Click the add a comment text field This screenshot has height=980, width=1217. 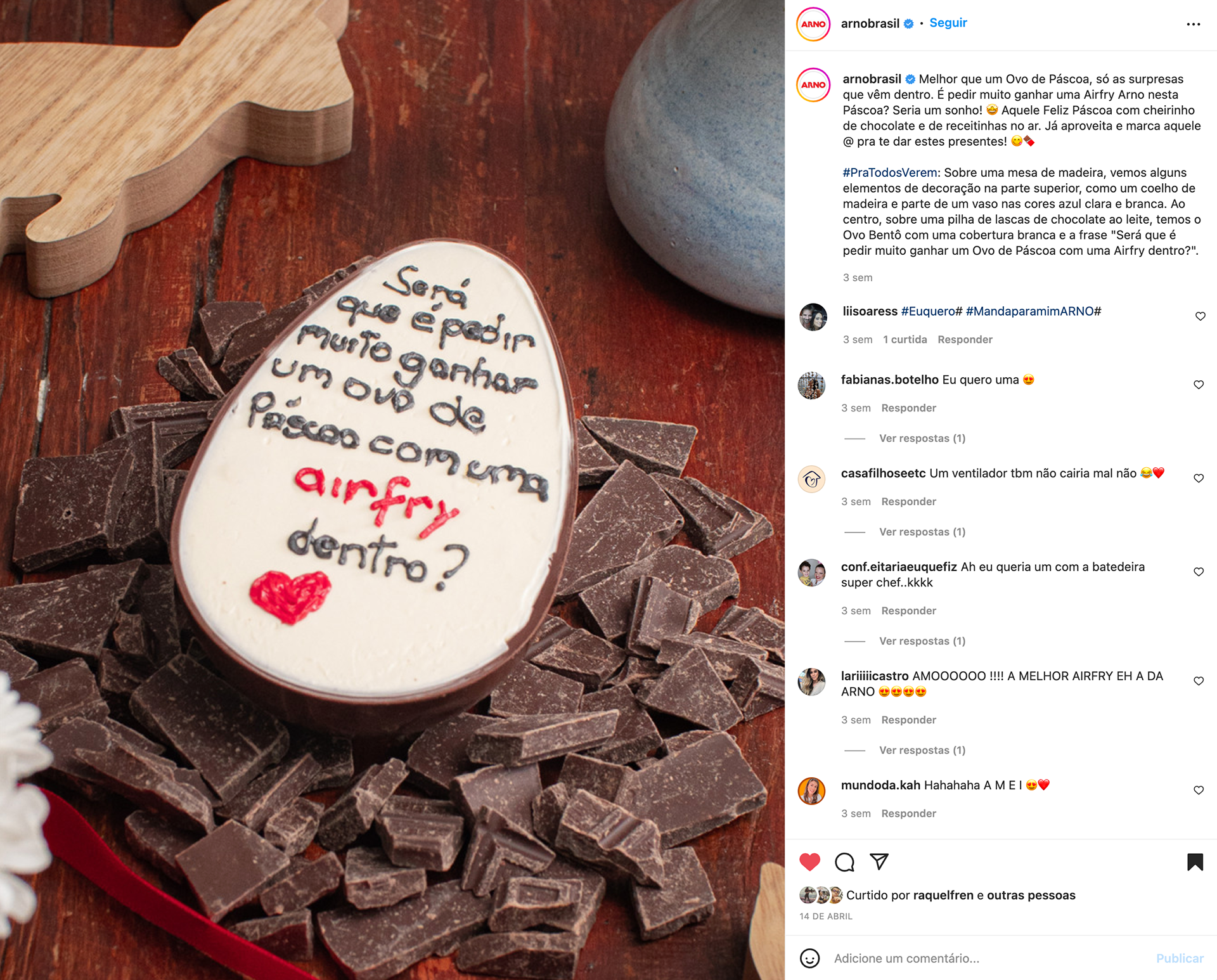point(989,958)
